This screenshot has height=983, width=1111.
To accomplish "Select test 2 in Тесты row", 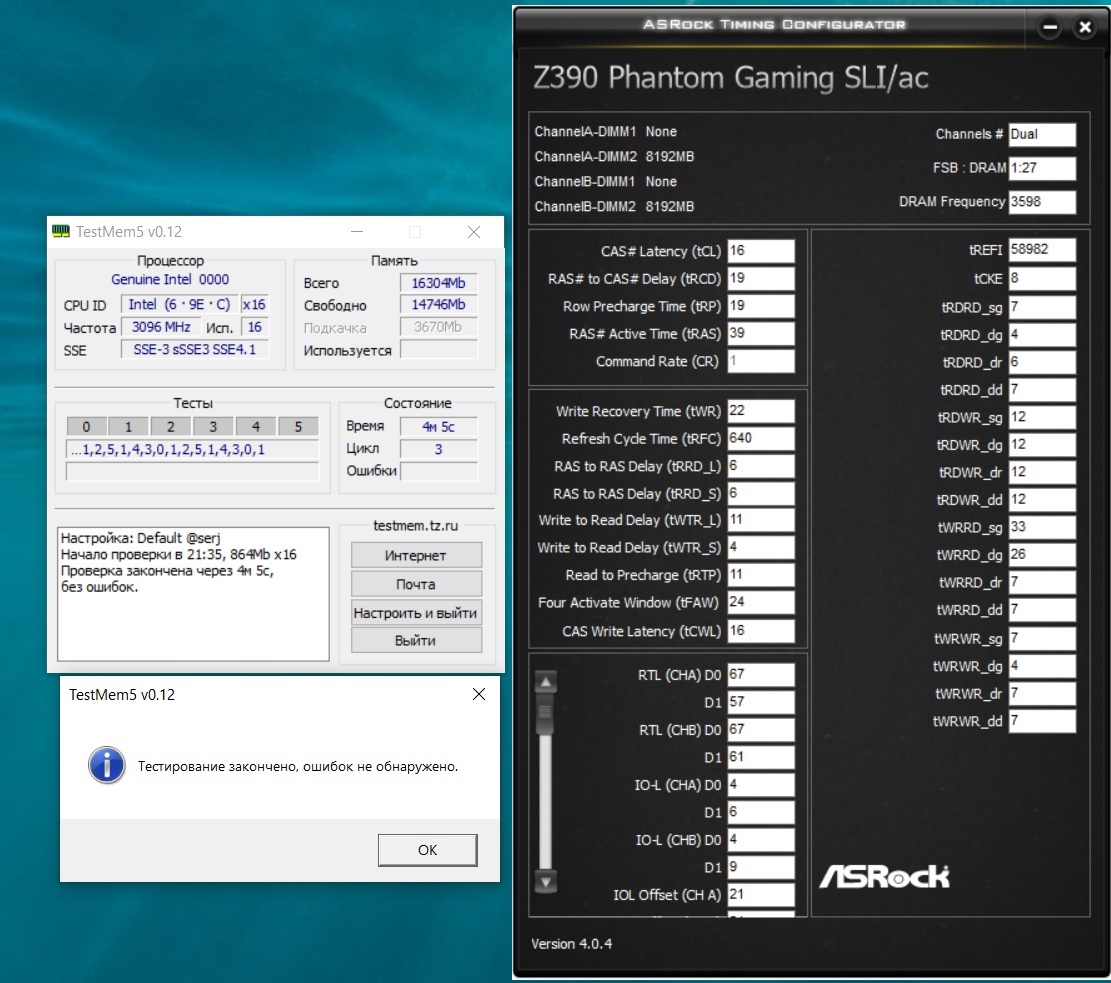I will tap(171, 426).
